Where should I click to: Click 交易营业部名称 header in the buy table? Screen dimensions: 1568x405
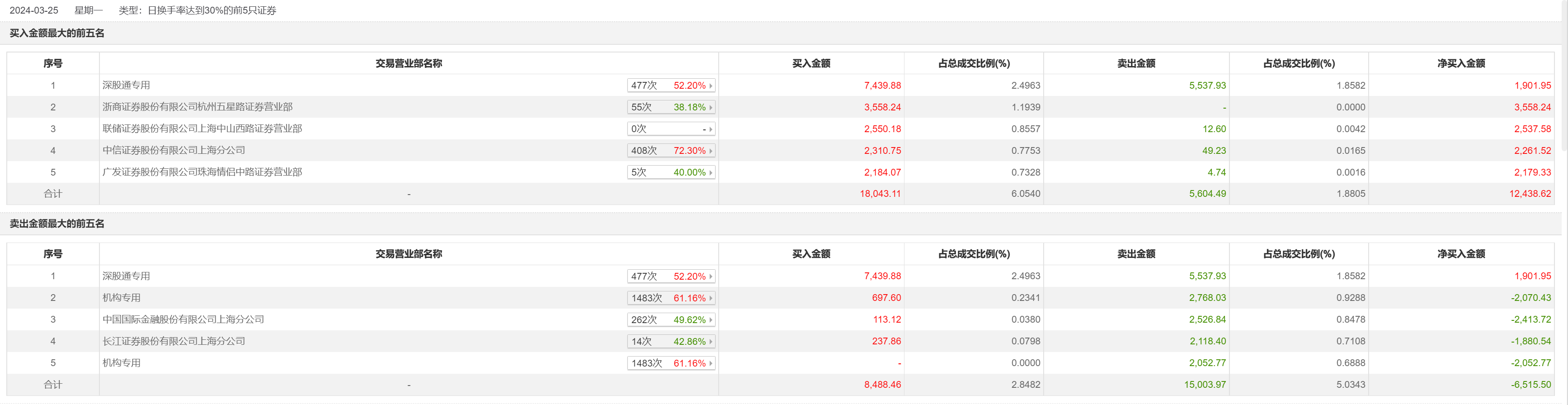(409, 63)
